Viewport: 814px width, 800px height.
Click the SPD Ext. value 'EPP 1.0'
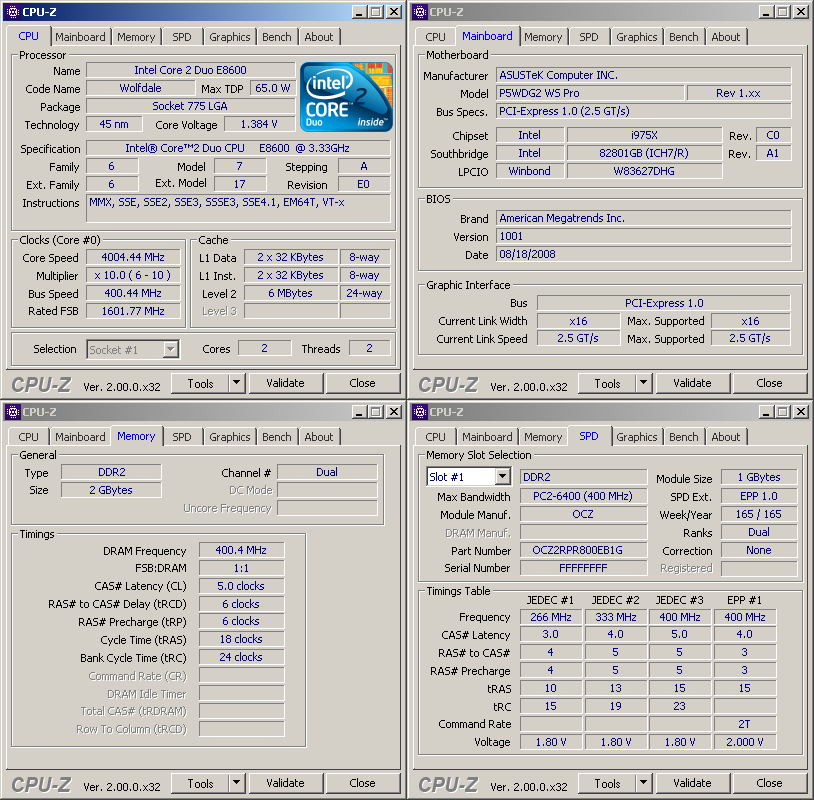[x=759, y=496]
